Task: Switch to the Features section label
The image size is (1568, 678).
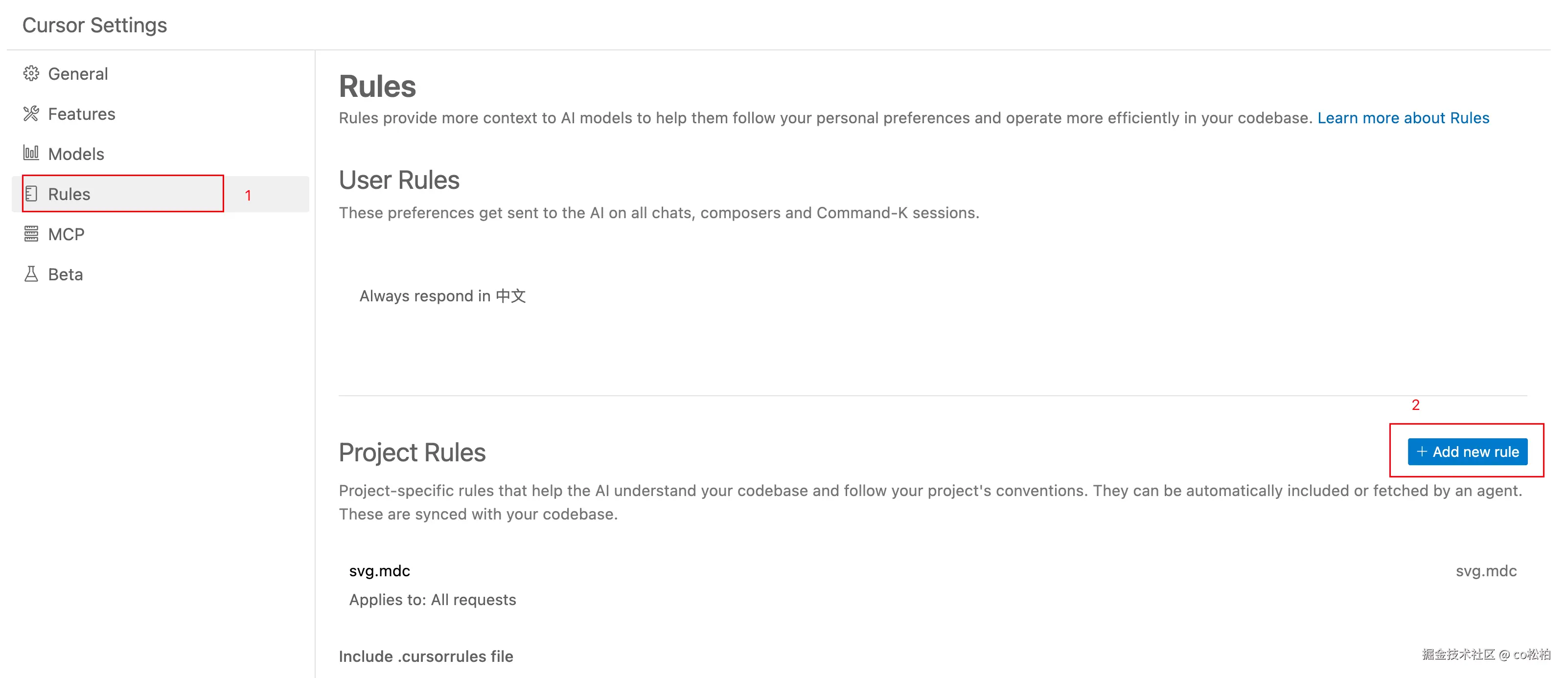Action: tap(82, 114)
